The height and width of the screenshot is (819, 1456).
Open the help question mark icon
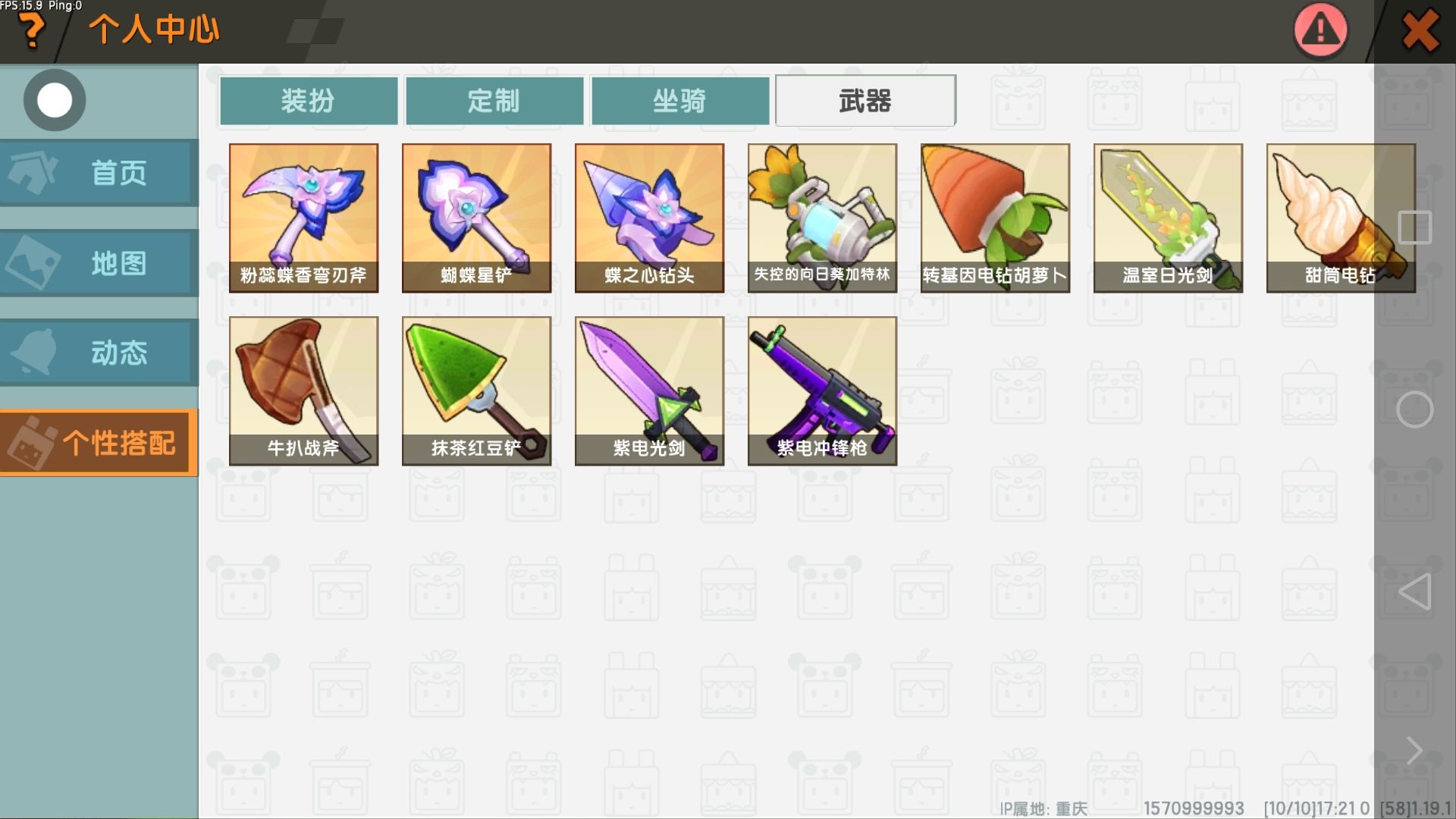31,30
